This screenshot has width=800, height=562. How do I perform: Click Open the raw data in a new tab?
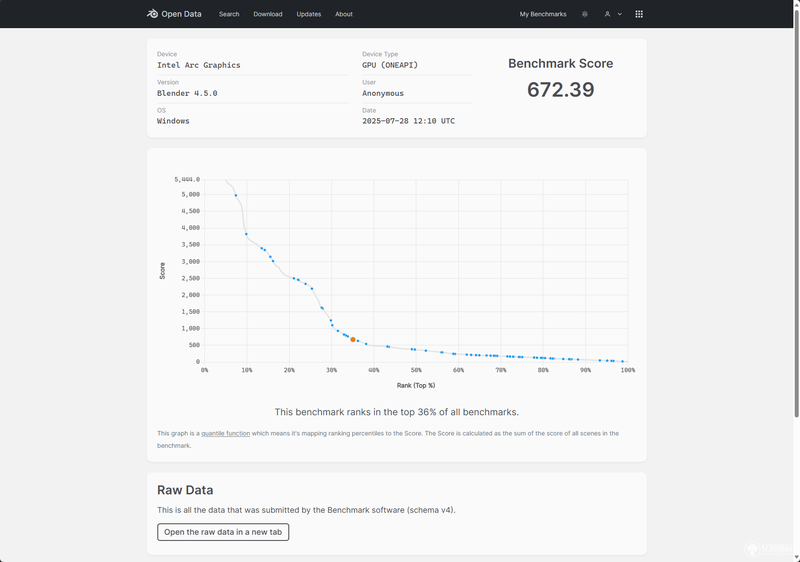pyautogui.click(x=223, y=532)
